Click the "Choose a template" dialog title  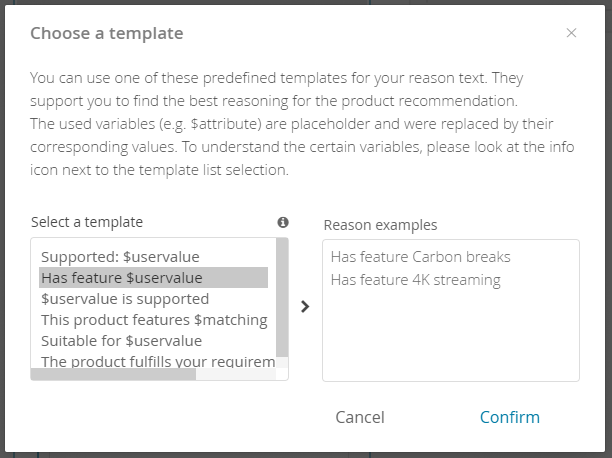click(x=106, y=33)
